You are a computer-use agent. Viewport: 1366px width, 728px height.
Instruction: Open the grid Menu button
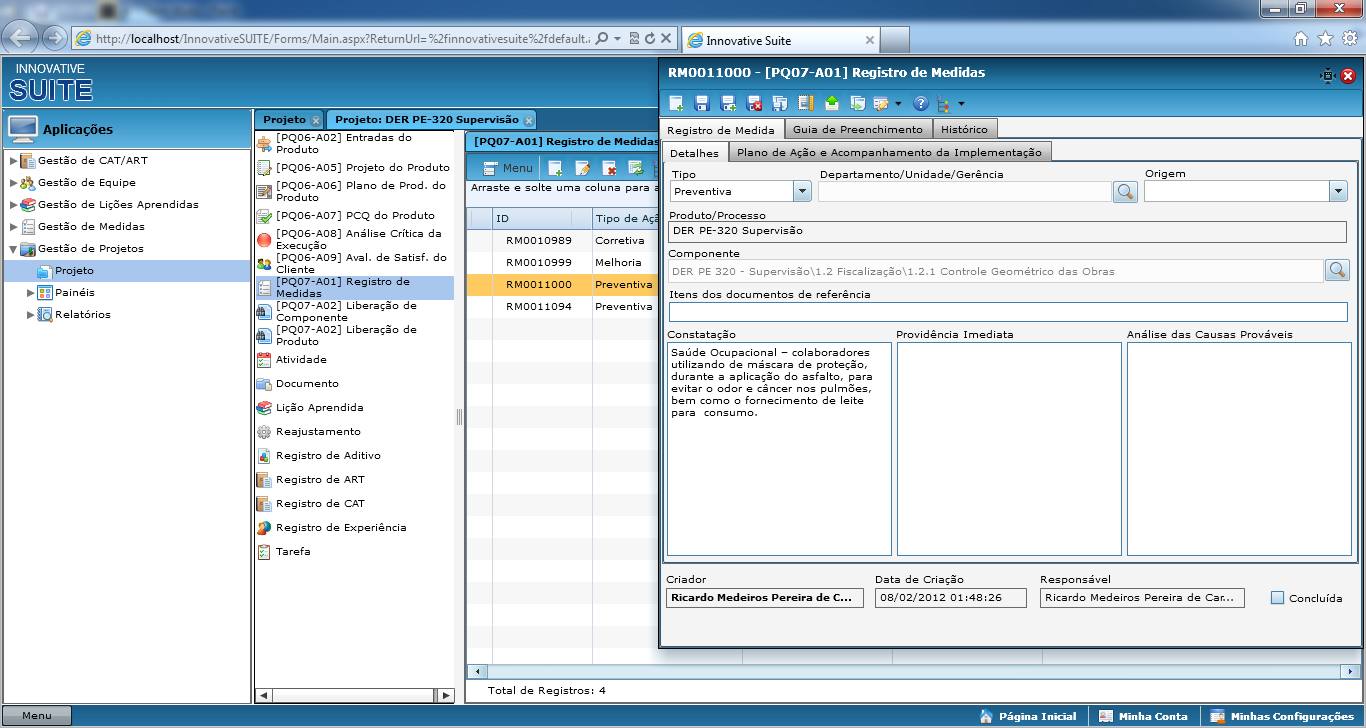508,168
